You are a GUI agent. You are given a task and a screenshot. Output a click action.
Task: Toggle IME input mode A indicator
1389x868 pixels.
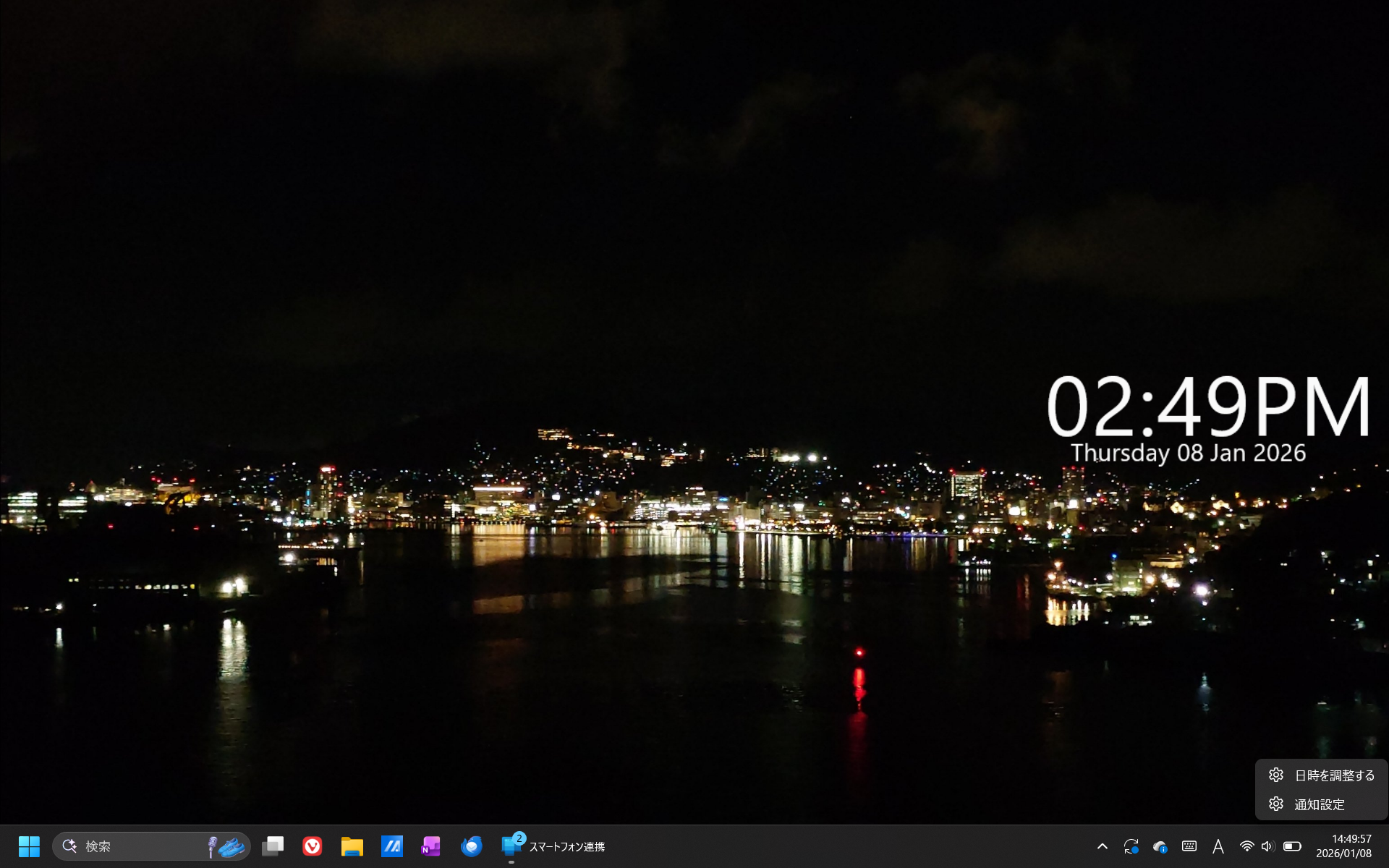[x=1218, y=846]
